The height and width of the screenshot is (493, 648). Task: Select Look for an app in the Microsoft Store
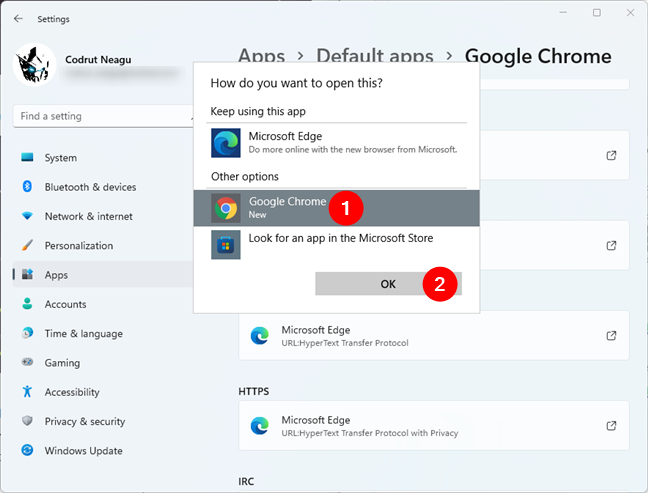pos(336,245)
